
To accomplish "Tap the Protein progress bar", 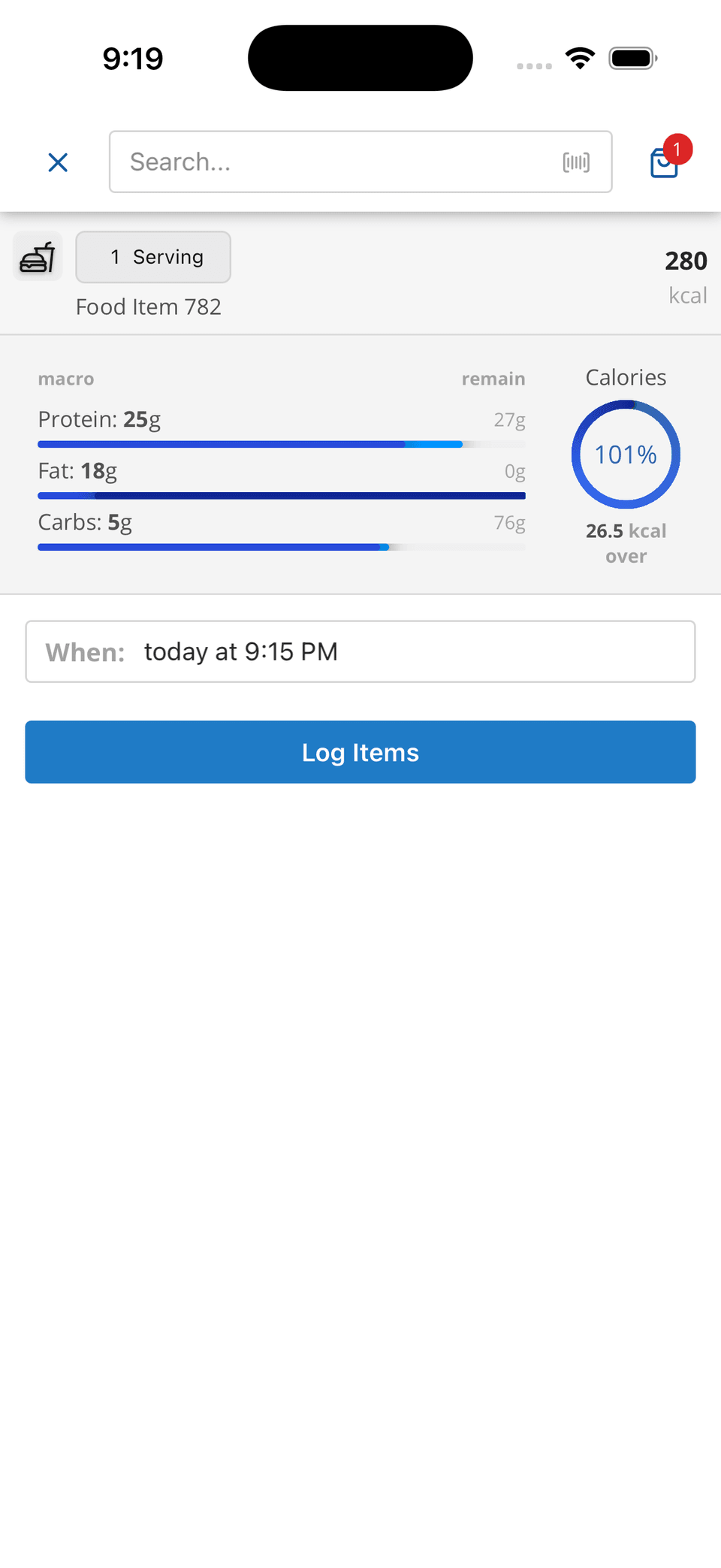I will [x=281, y=445].
